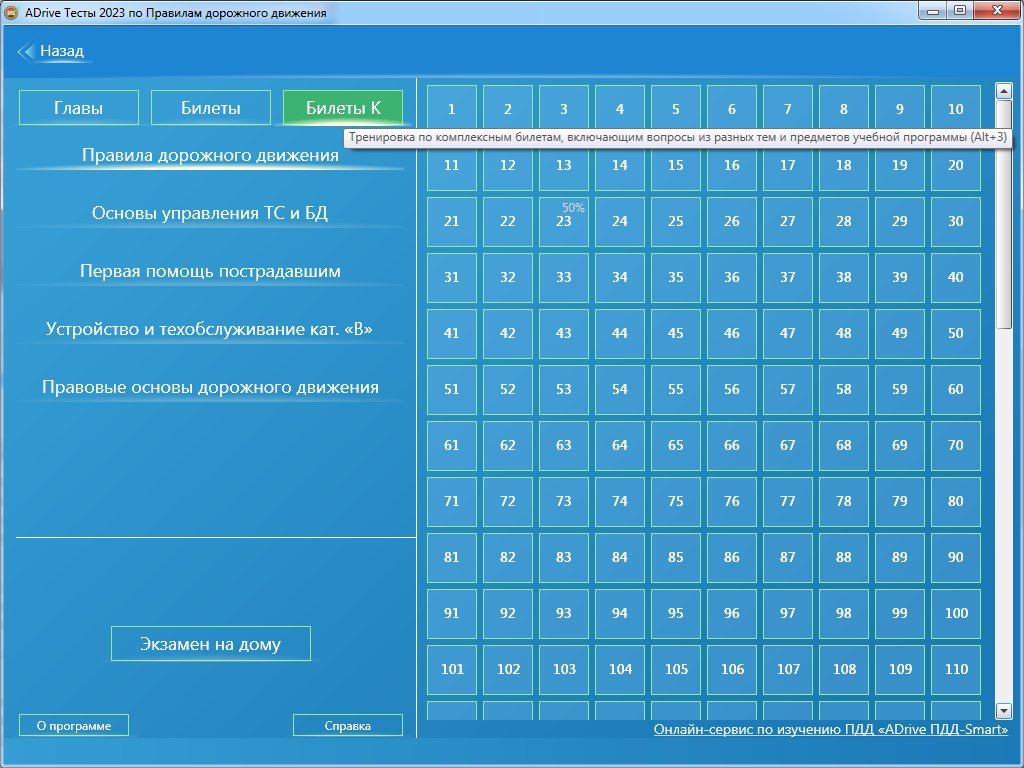Open Правовые основы дорожного движения
Viewport: 1024px width, 768px height.
(210, 387)
